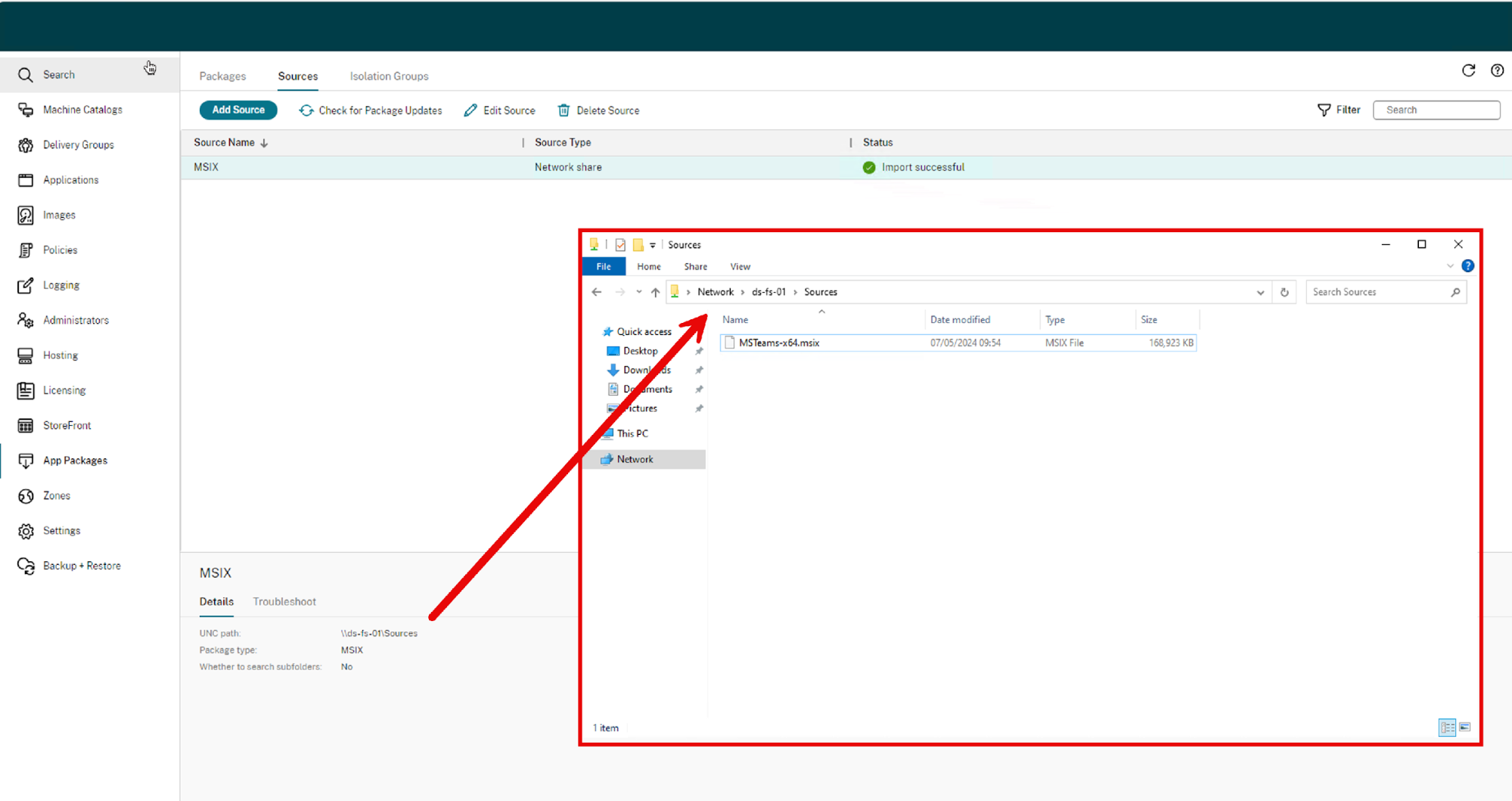This screenshot has width=1512, height=801.
Task: Select the StoreFront sidebar icon
Action: point(26,425)
